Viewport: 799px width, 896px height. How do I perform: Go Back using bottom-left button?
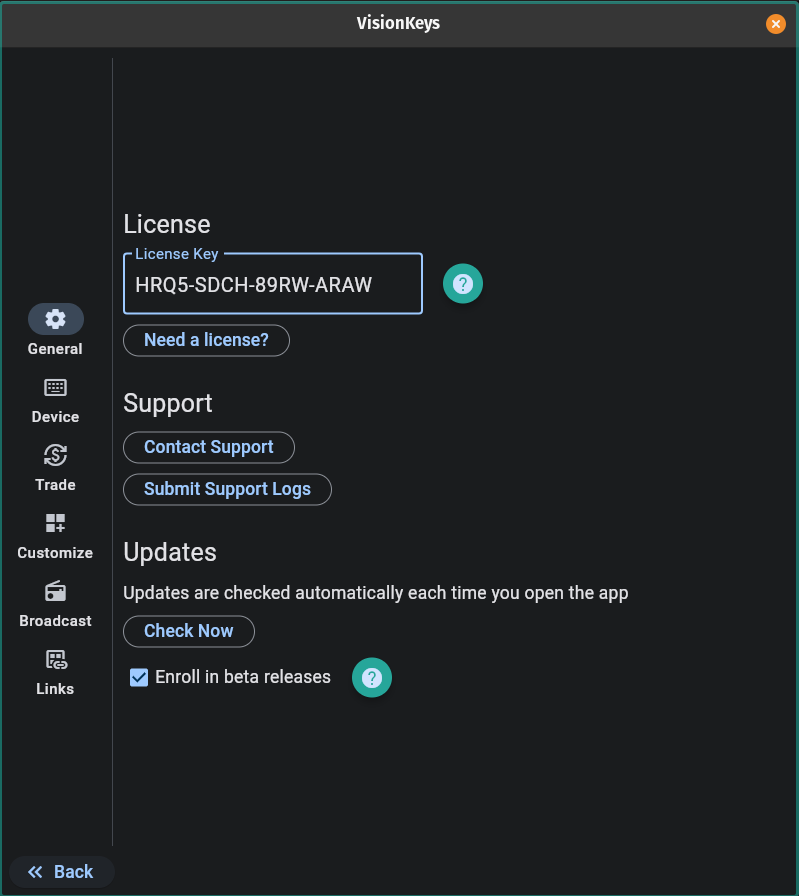click(x=61, y=872)
